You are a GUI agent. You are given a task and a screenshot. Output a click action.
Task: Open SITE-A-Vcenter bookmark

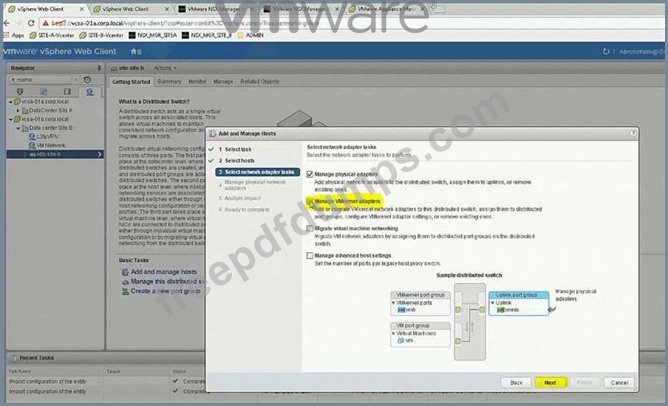(52, 35)
